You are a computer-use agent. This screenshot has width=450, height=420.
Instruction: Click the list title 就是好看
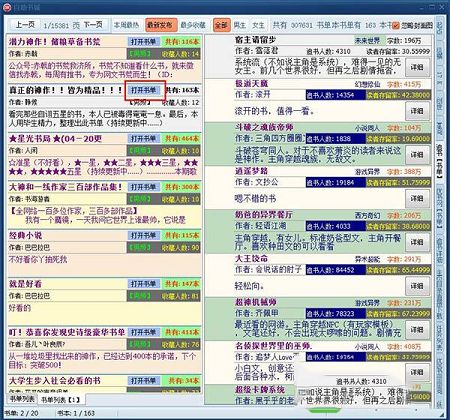[25, 284]
